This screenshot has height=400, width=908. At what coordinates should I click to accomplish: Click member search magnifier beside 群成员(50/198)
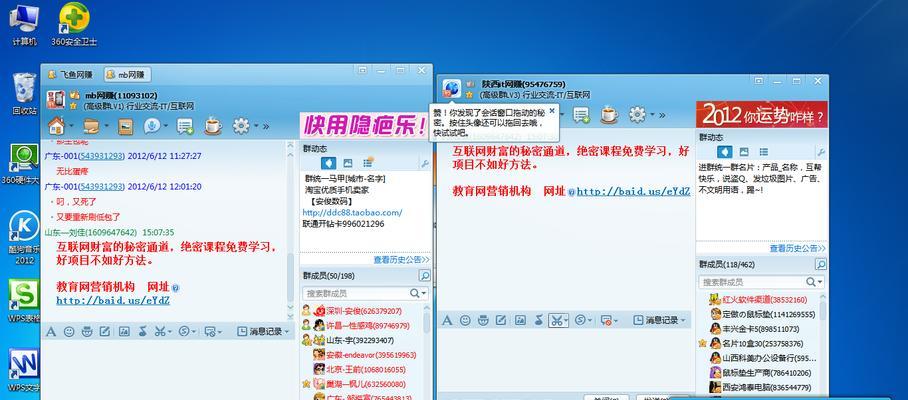(424, 276)
